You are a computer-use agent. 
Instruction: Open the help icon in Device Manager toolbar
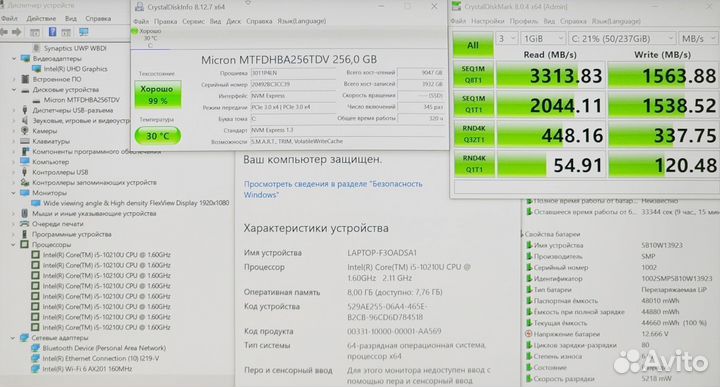pos(52,32)
